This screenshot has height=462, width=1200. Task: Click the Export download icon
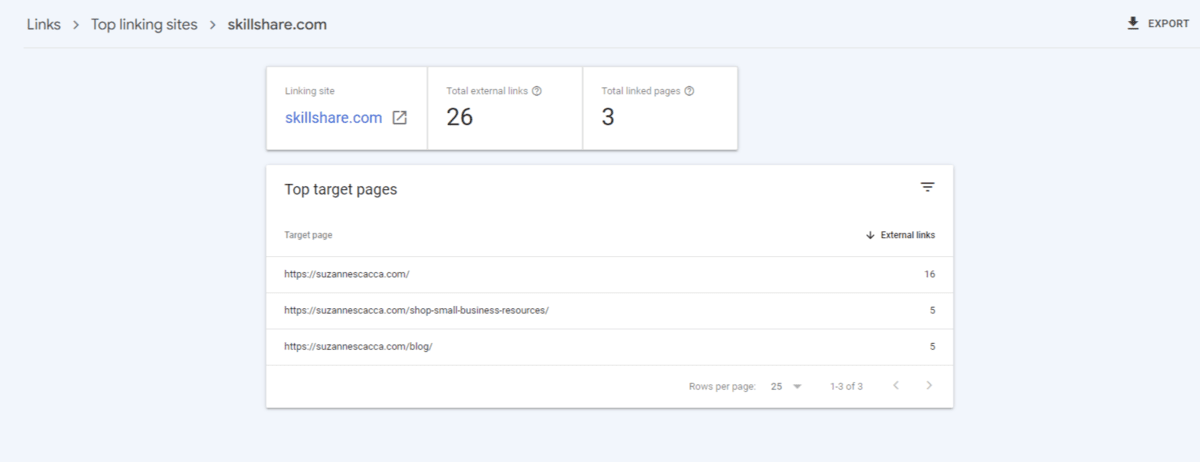point(1133,24)
